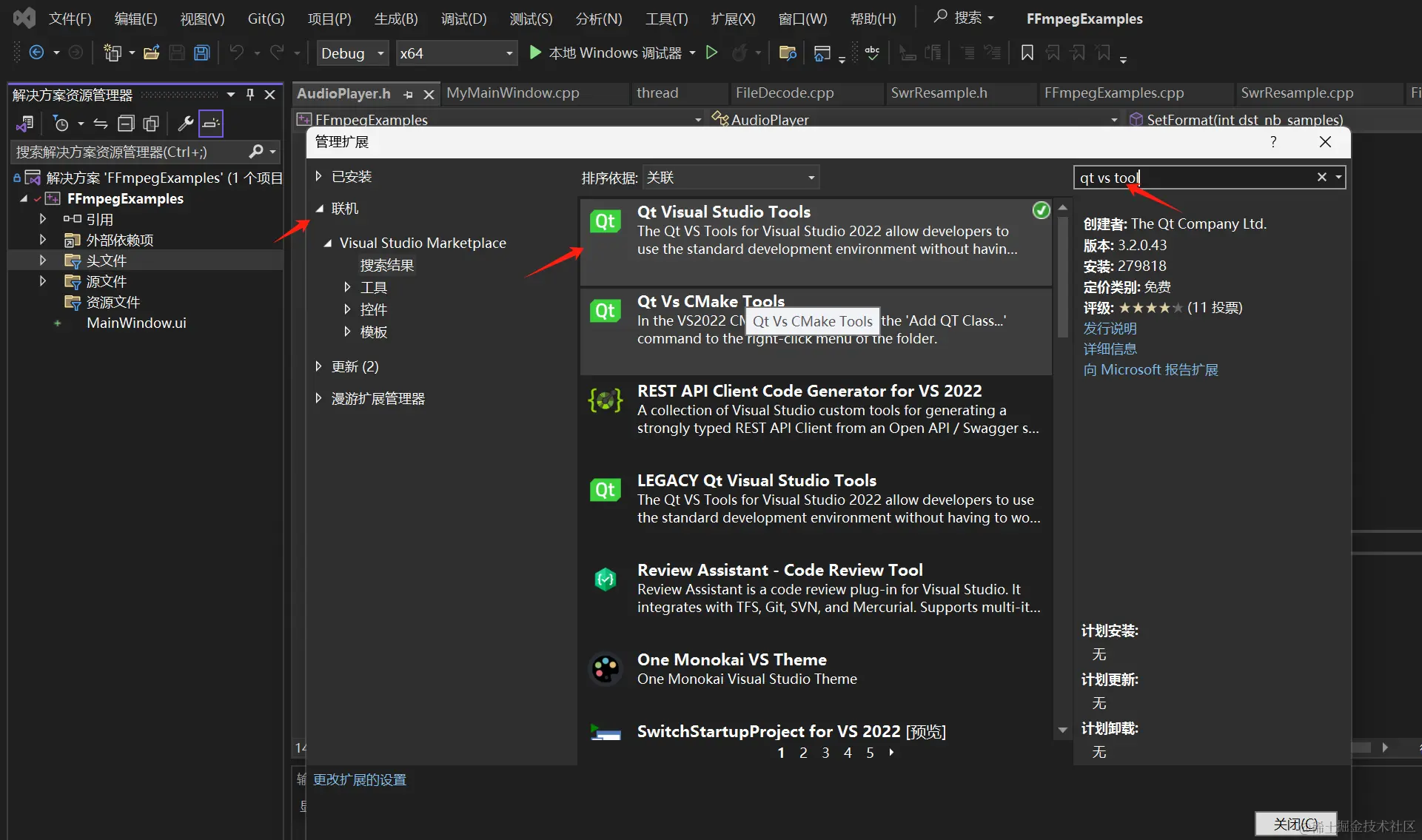The image size is (1422, 840).
Task: Open the extension search box dropdown arrow
Action: 1338,177
